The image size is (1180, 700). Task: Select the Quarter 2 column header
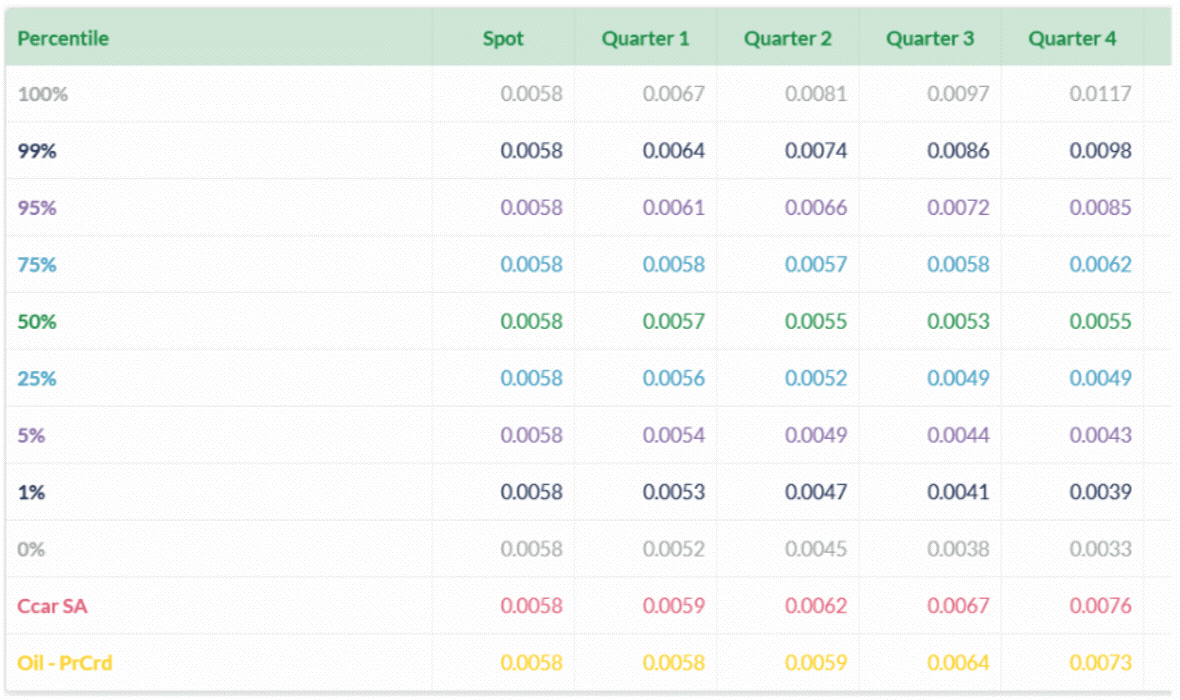788,38
